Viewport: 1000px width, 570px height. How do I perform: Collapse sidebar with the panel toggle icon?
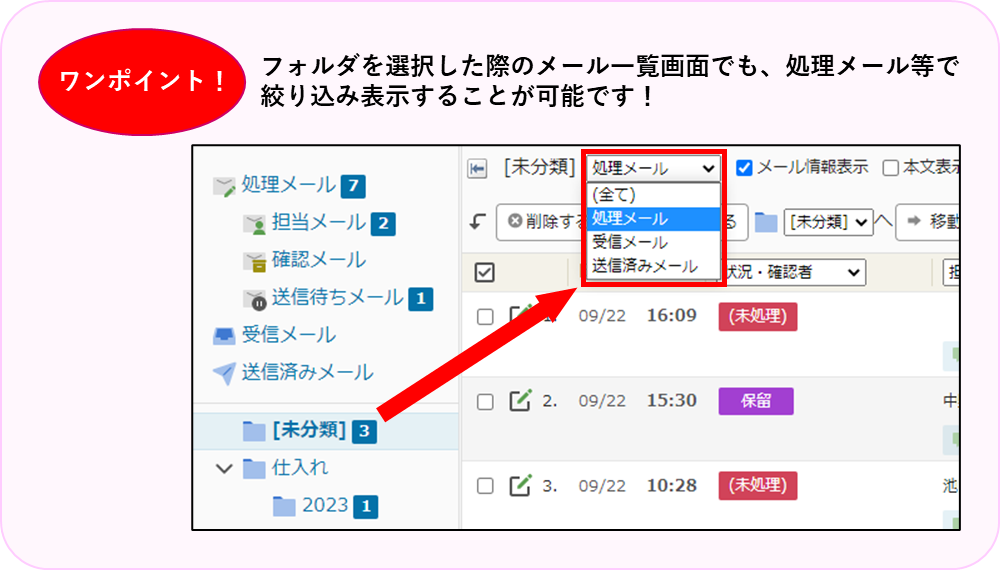[478, 169]
